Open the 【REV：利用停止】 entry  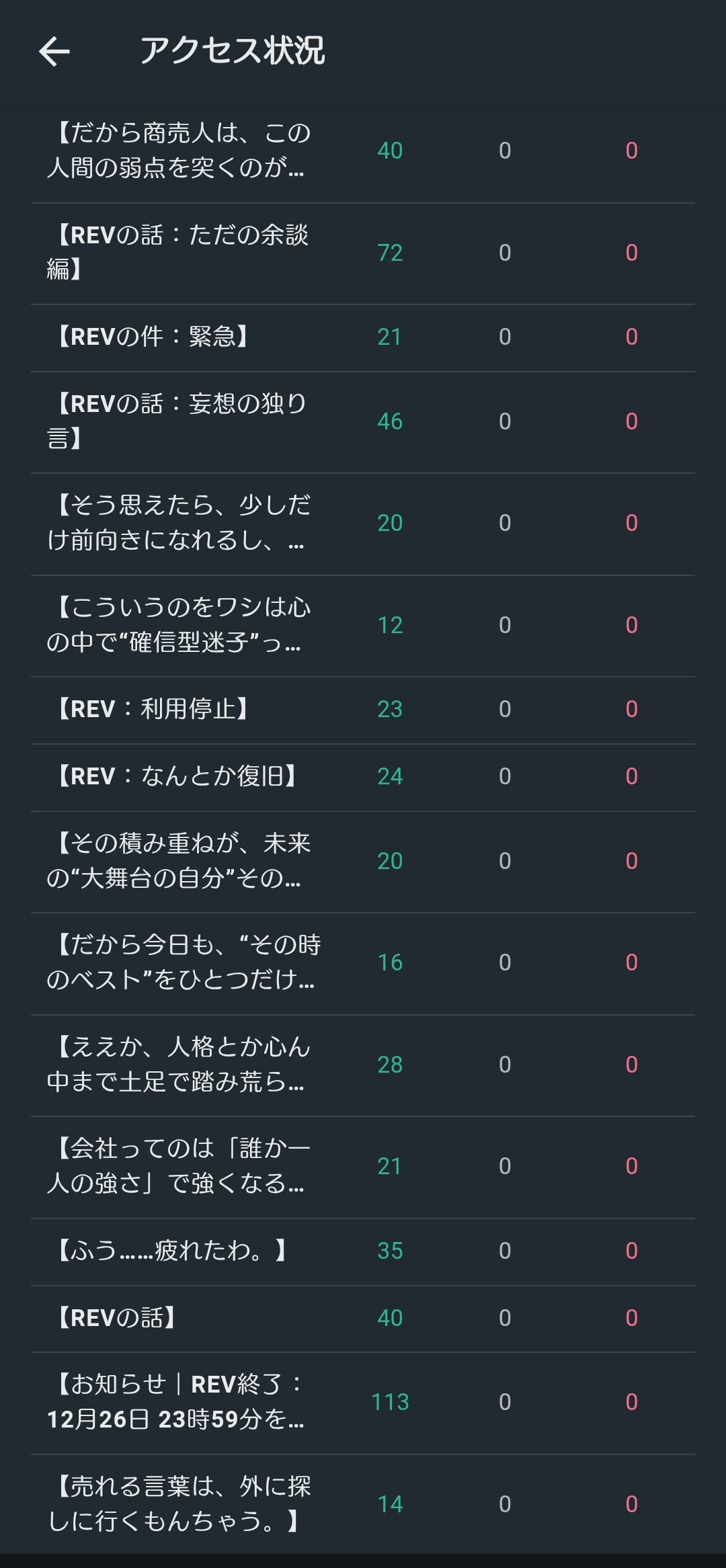pos(153,709)
